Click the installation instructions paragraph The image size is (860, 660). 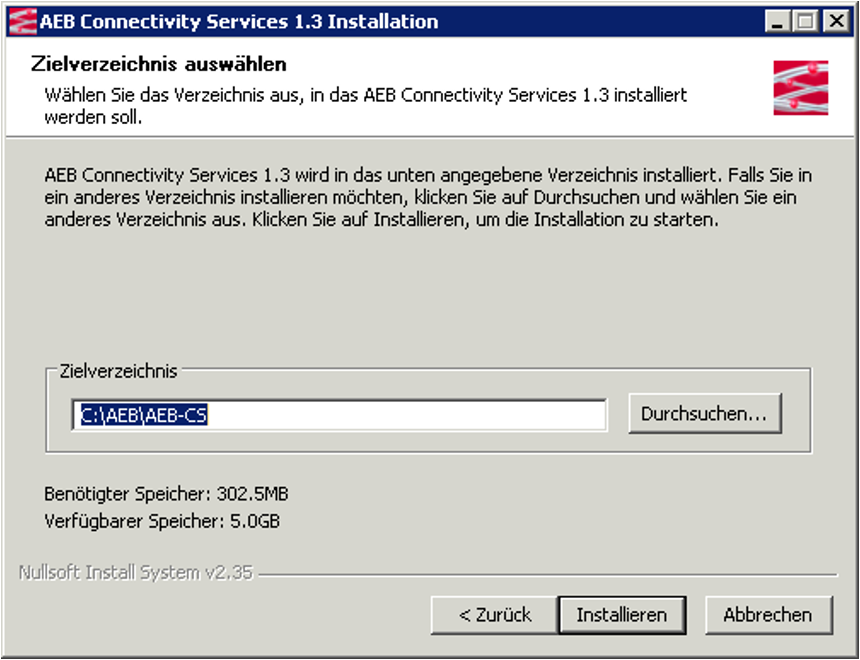420,195
